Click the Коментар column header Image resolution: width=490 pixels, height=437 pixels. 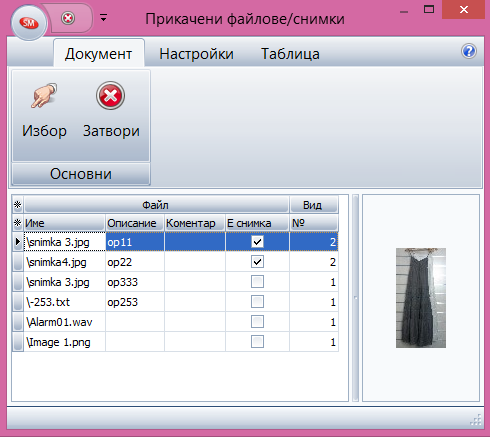[195, 223]
